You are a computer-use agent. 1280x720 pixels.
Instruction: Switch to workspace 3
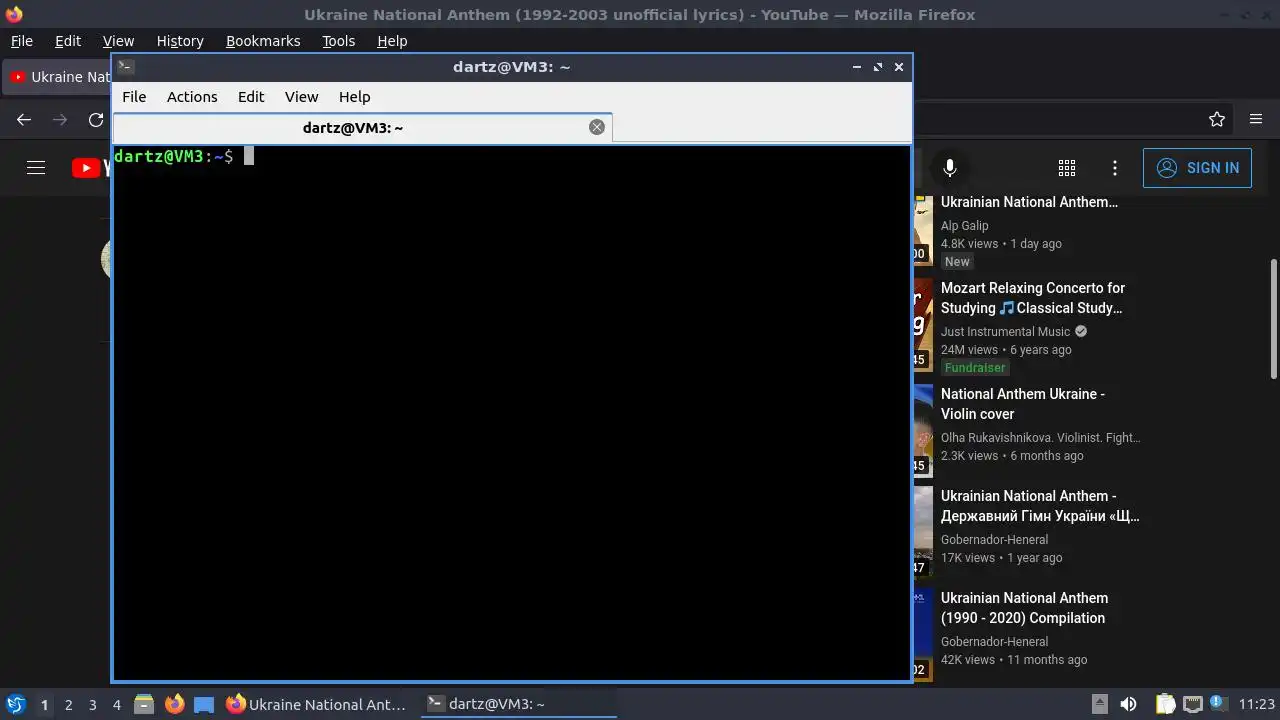point(92,705)
